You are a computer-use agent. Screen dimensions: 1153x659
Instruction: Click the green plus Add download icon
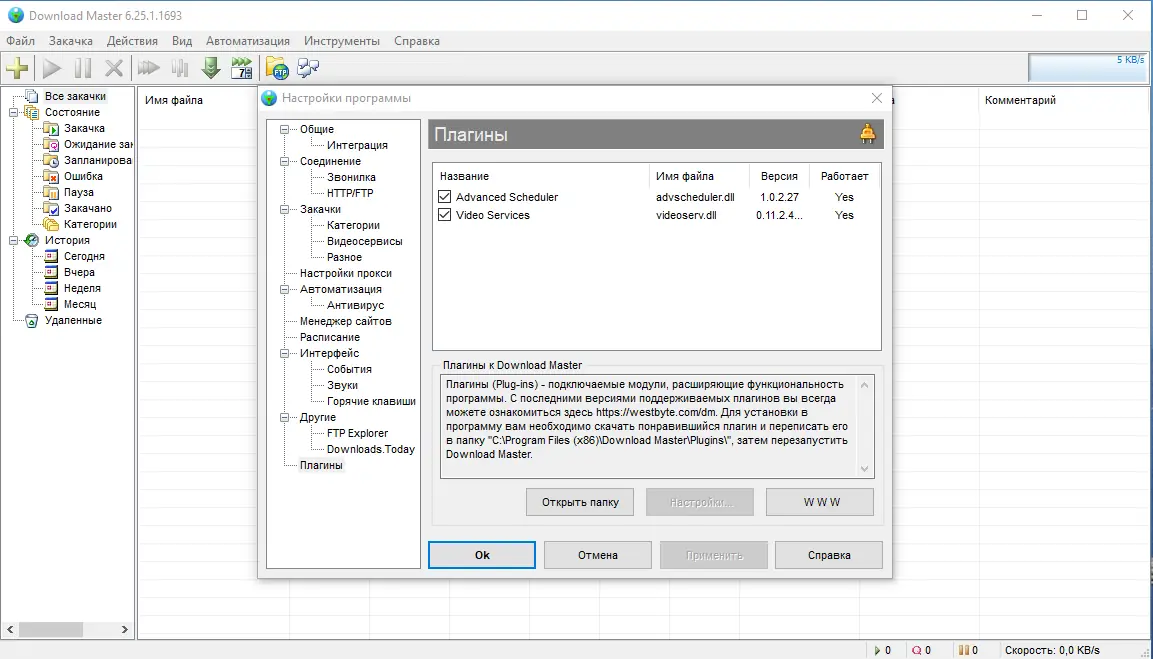tap(17, 68)
